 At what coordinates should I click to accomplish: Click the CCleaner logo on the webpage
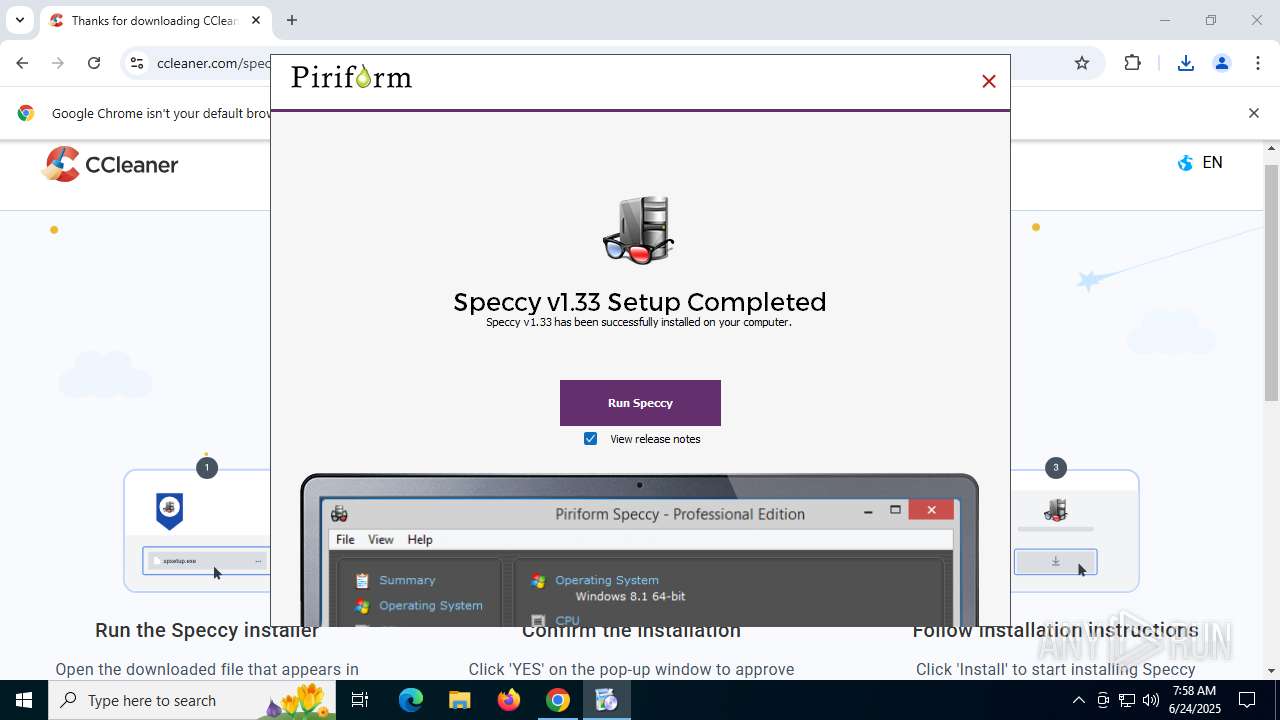click(x=110, y=165)
